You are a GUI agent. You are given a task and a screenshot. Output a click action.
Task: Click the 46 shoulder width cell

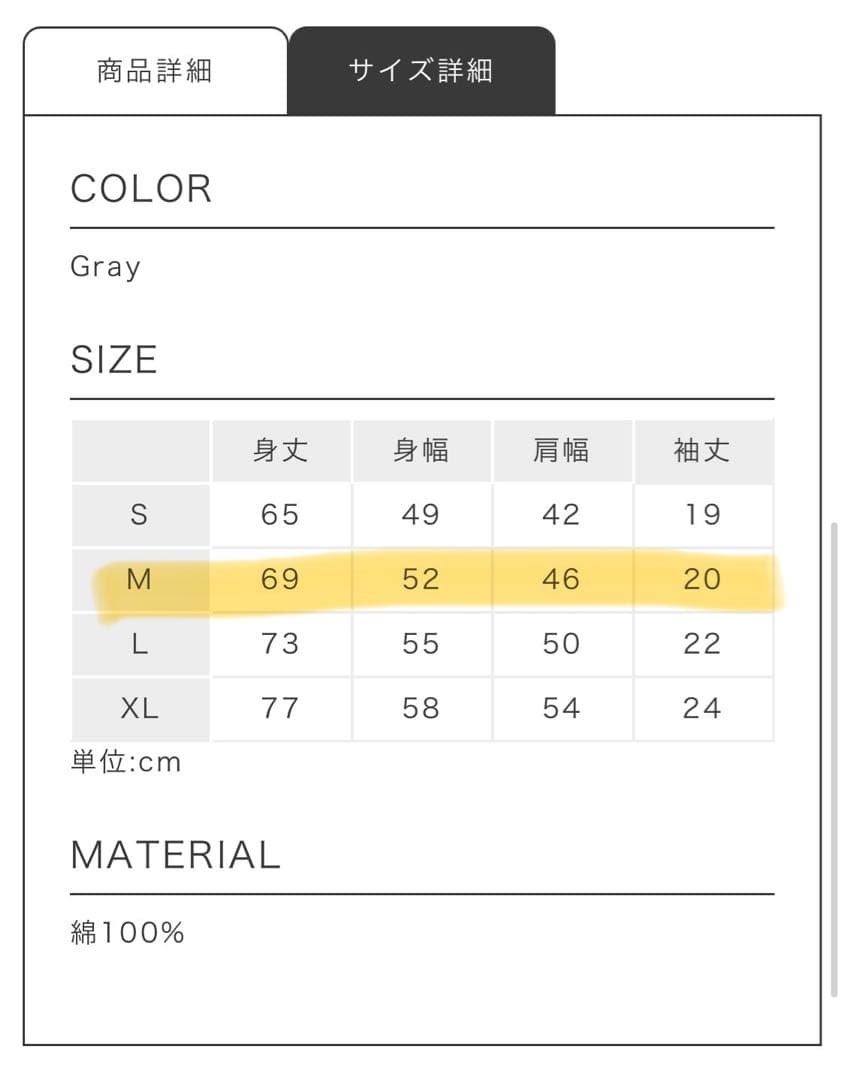click(561, 579)
